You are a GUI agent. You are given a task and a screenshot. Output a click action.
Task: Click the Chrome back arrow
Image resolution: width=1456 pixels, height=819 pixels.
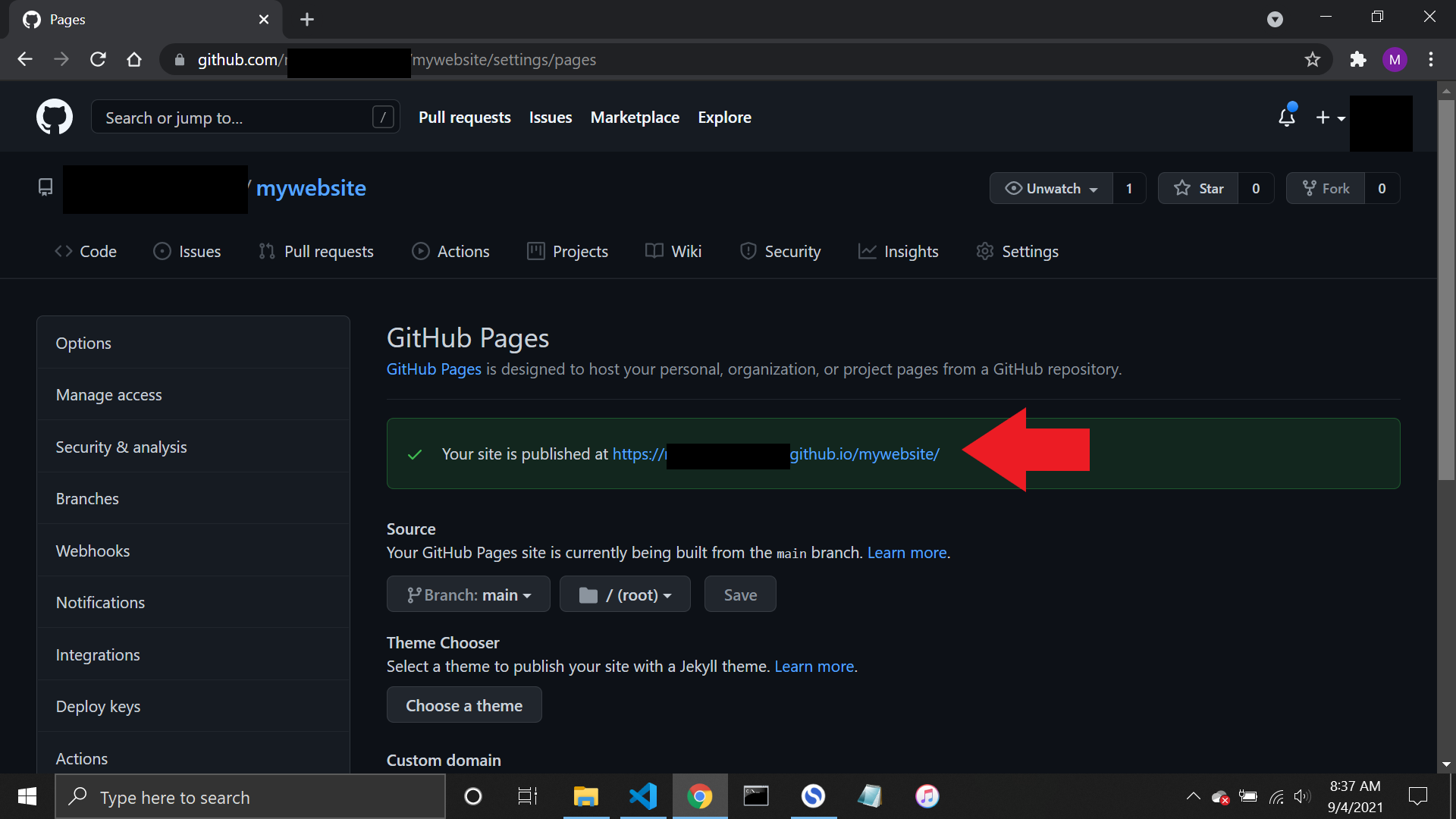(25, 59)
